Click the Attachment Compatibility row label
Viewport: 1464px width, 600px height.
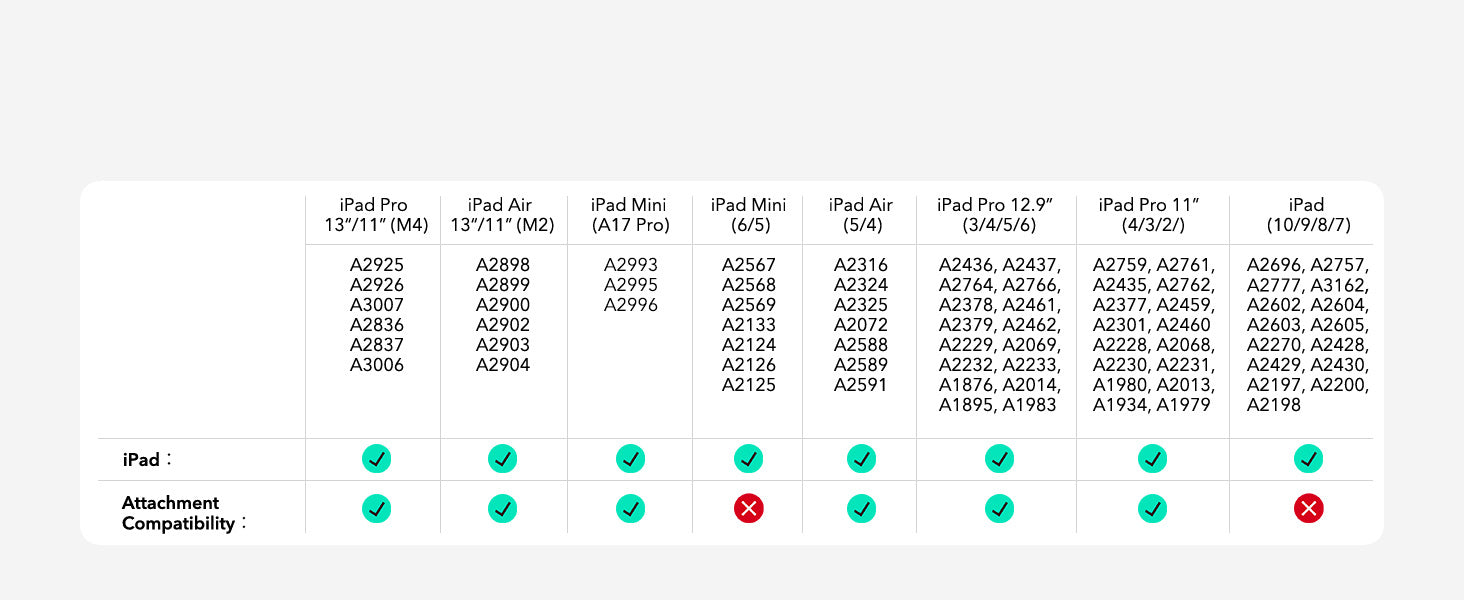(x=171, y=513)
